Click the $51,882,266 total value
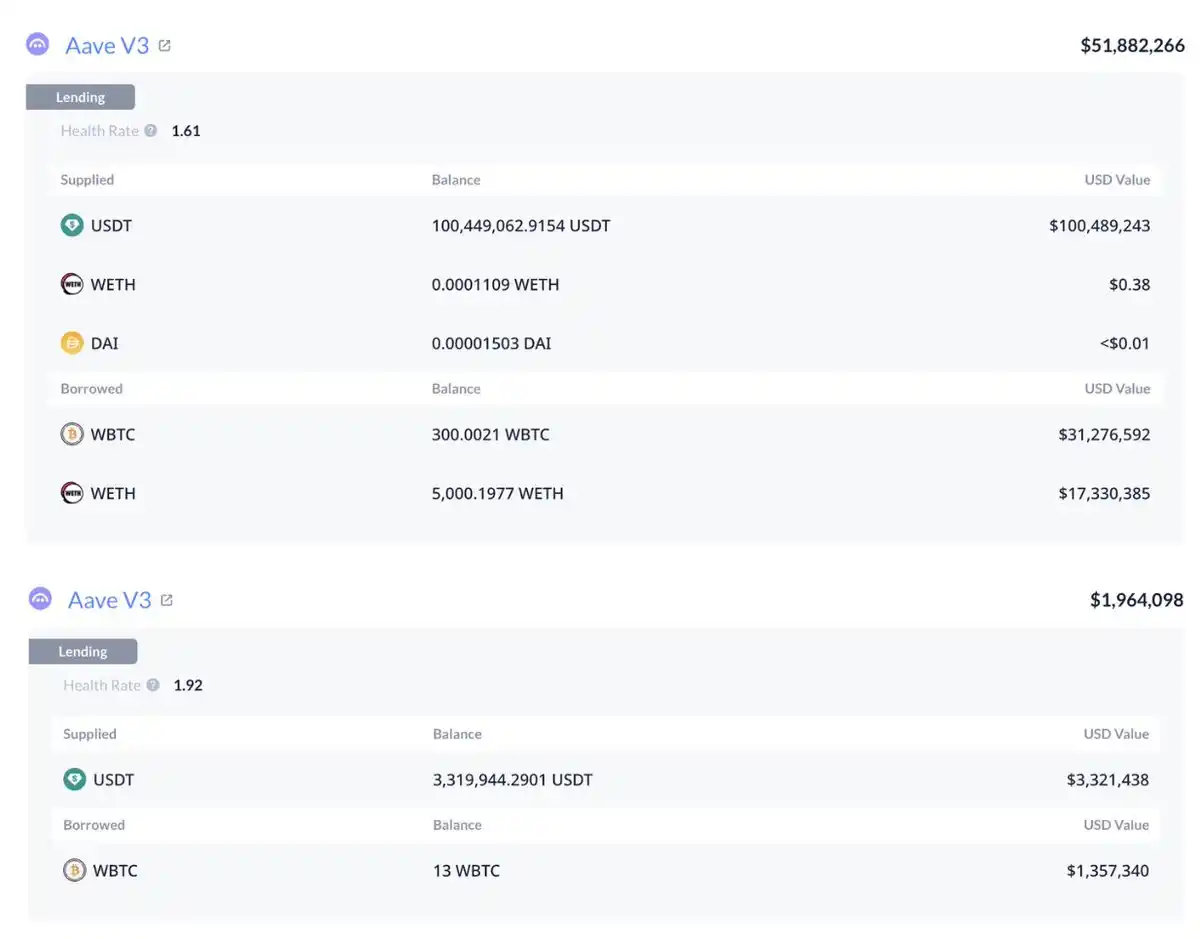The height and width of the screenshot is (939, 1200). point(1132,45)
